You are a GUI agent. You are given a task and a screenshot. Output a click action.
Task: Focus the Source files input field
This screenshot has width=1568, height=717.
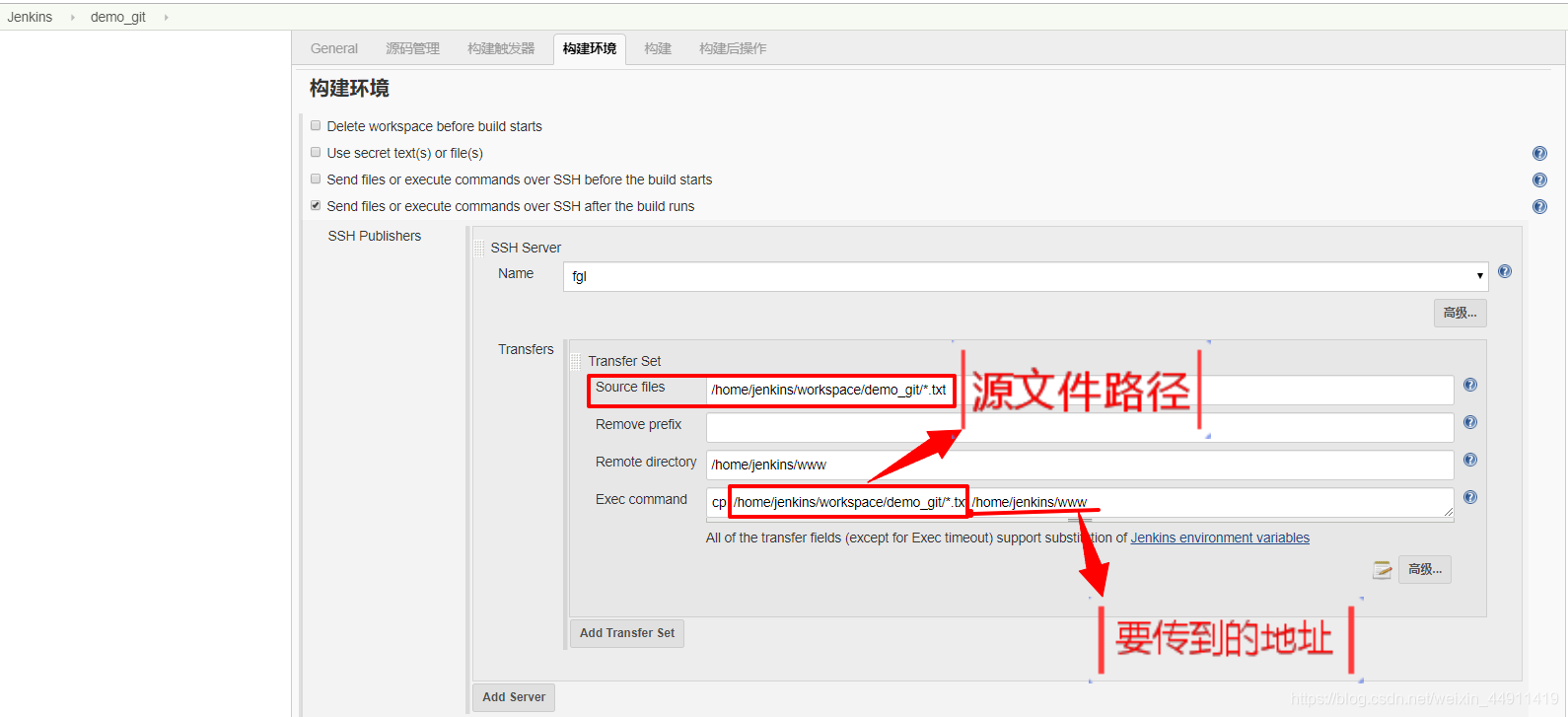click(1080, 390)
